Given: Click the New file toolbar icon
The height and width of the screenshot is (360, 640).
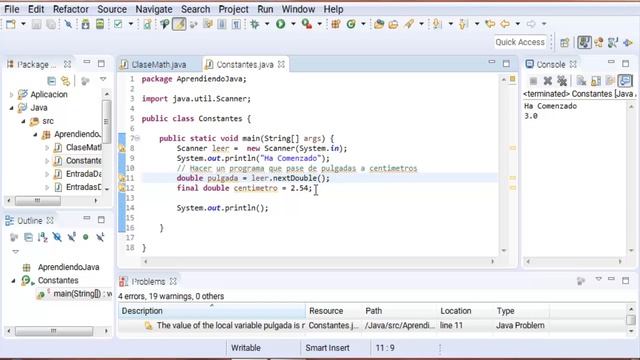Looking at the screenshot, I should coord(11,24).
